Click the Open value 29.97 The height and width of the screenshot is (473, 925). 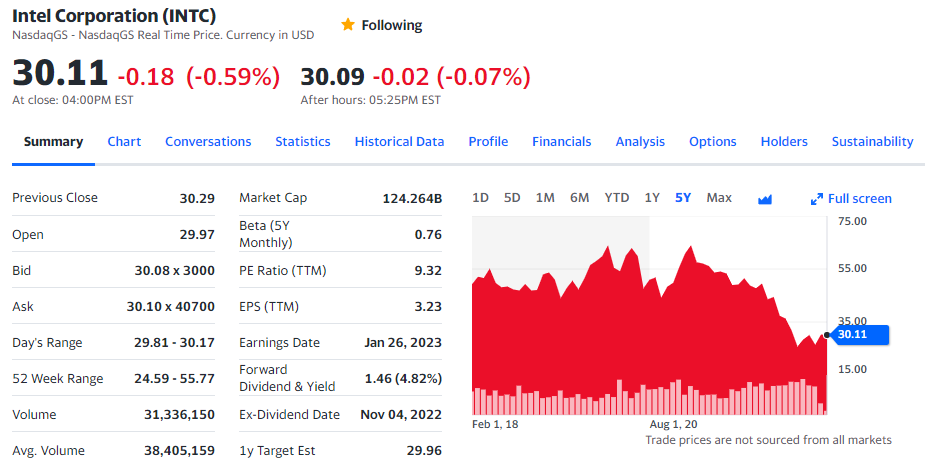[x=197, y=235]
